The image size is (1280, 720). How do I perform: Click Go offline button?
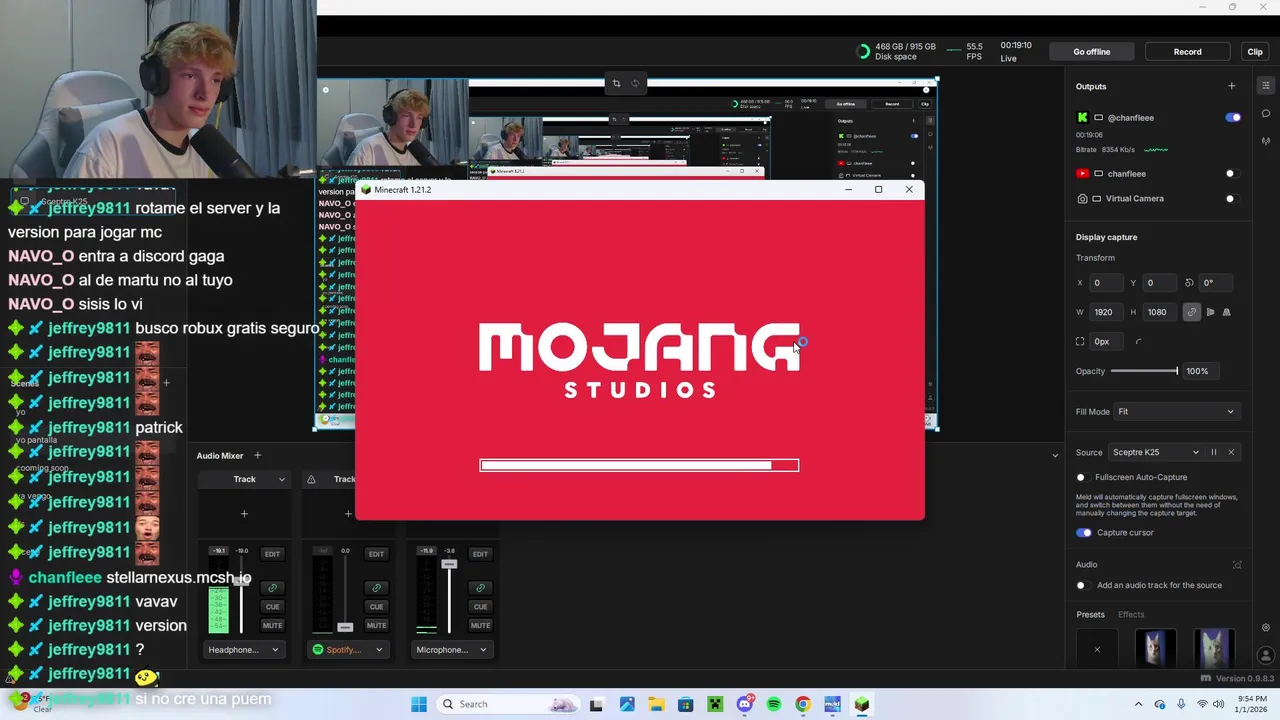pyautogui.click(x=1091, y=52)
